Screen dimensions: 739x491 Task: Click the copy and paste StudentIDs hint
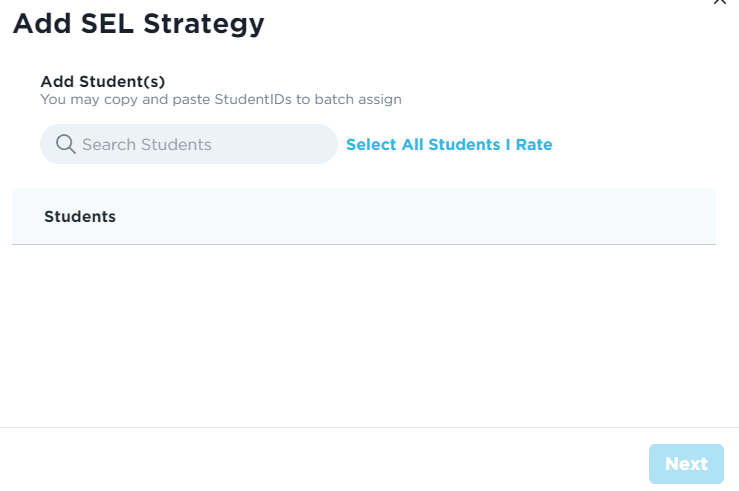(220, 99)
